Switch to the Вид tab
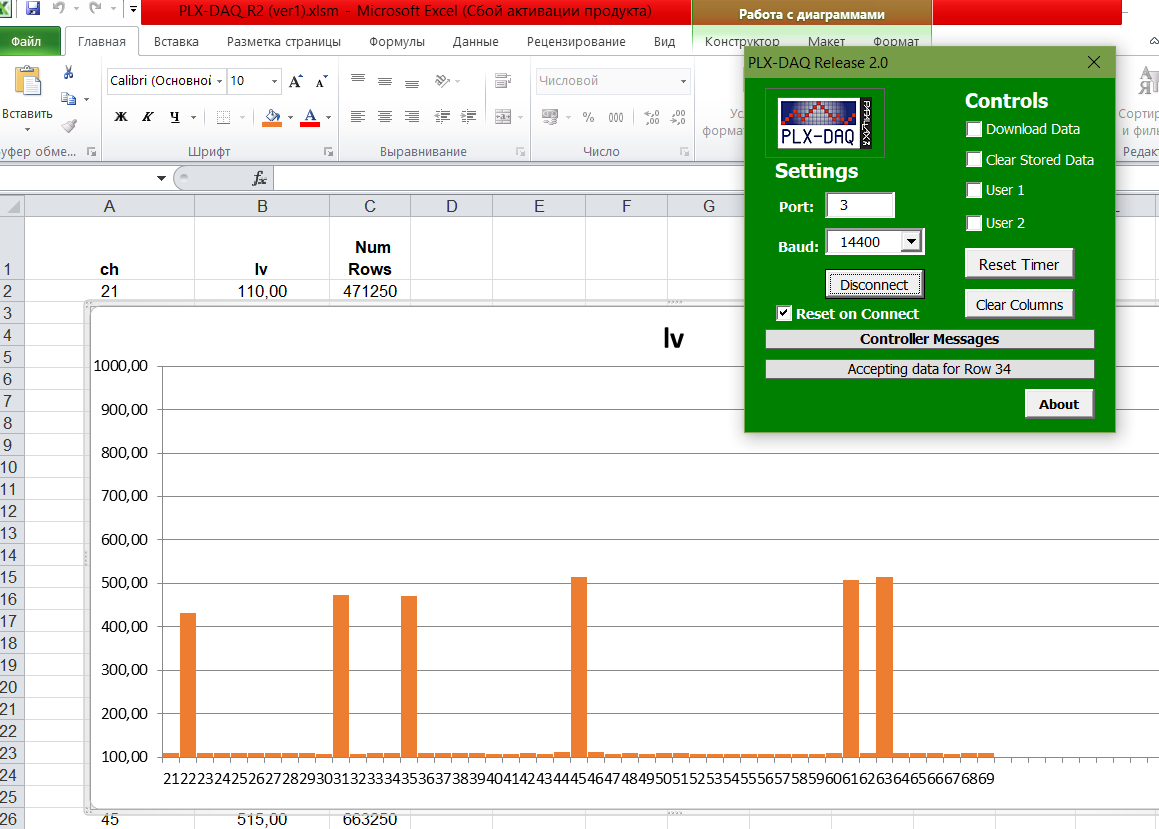 point(665,42)
